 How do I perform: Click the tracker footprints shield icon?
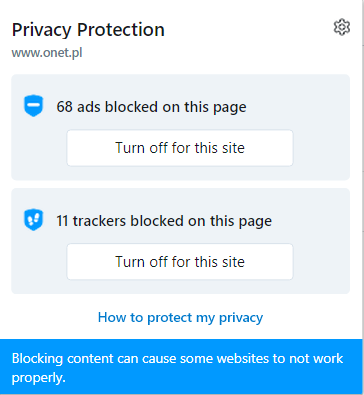point(34,220)
